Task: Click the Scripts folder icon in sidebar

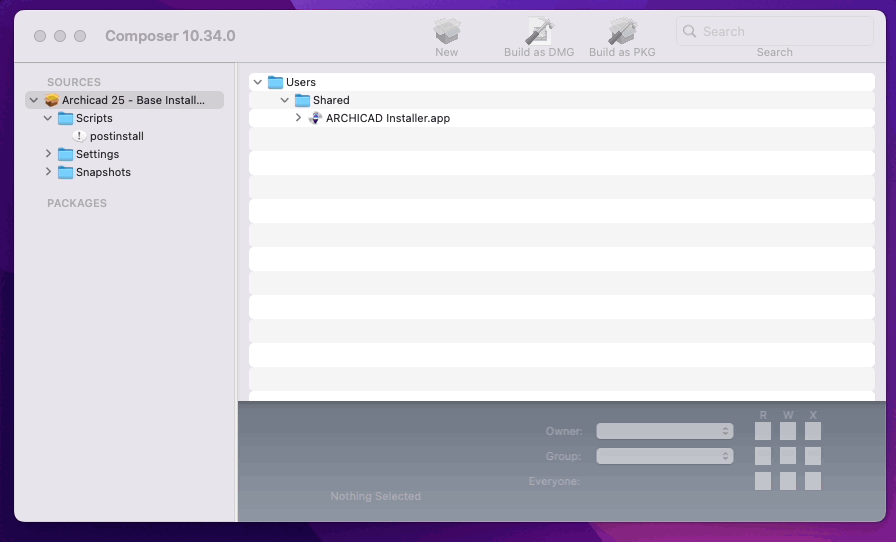Action: point(66,118)
